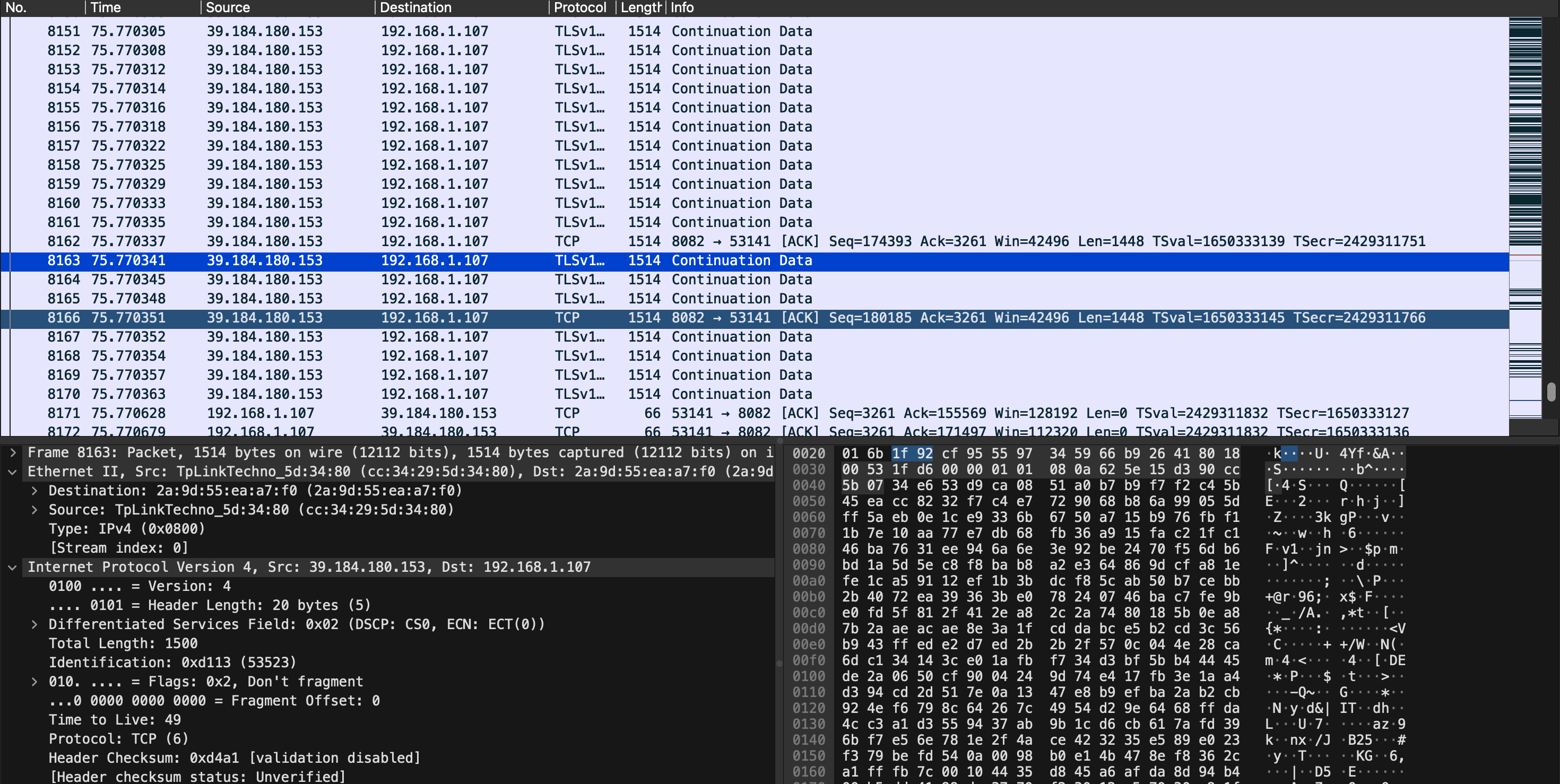Select packet 8157 at time 75.770322

pyautogui.click(x=755, y=146)
